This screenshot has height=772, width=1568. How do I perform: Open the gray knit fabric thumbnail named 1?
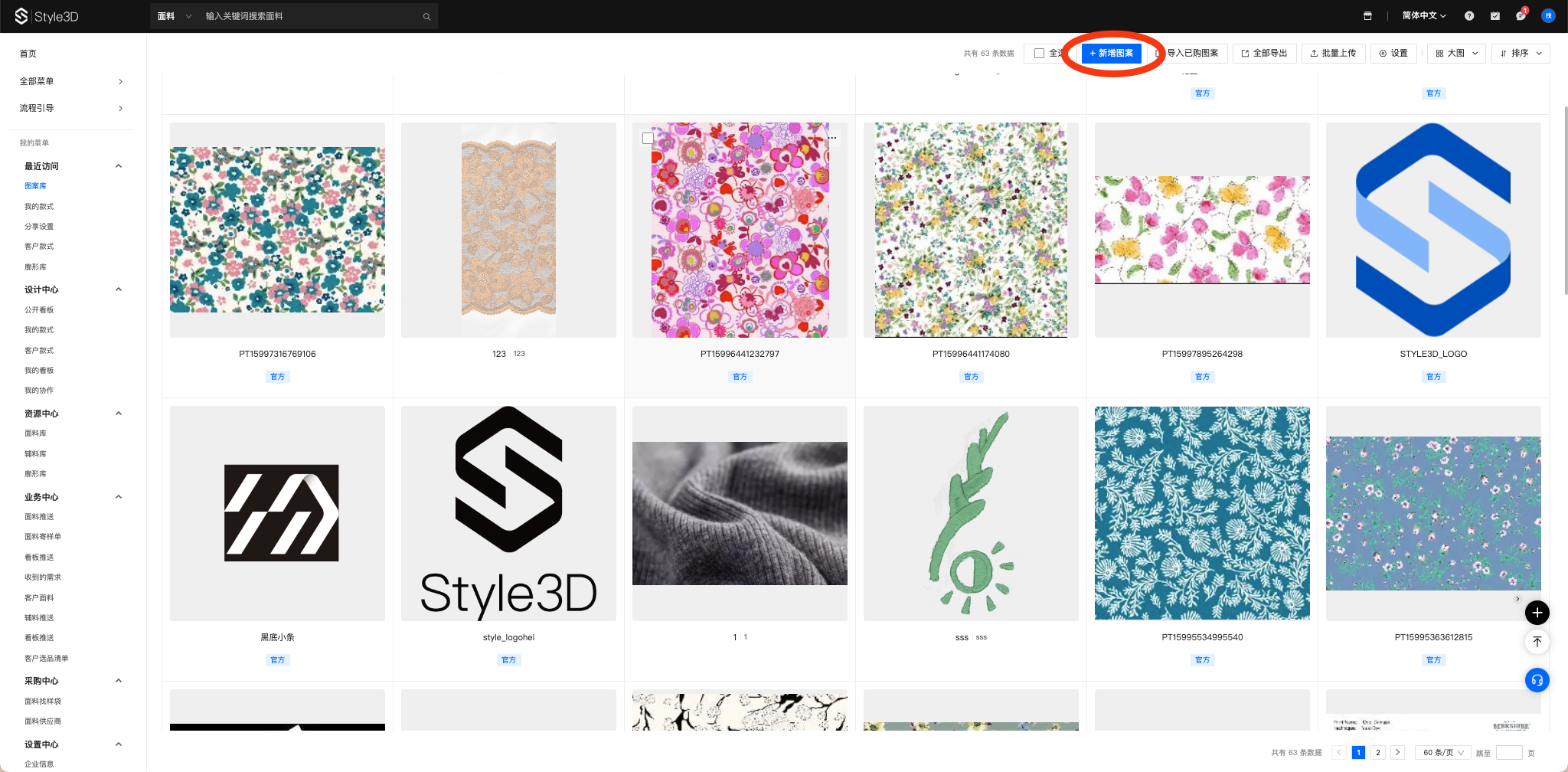[740, 513]
